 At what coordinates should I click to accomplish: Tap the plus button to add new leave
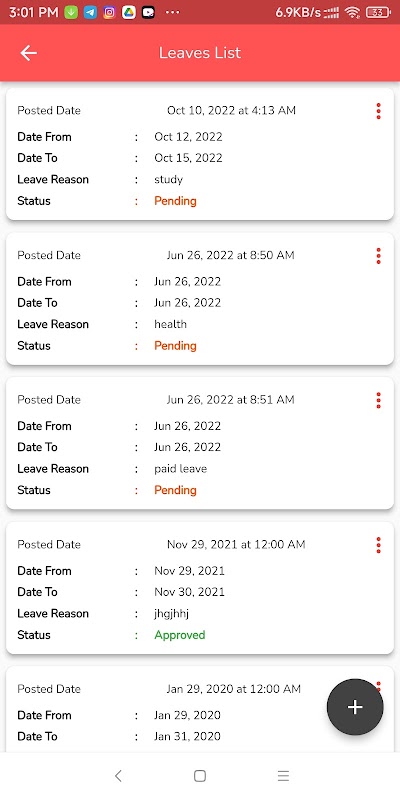pos(355,707)
